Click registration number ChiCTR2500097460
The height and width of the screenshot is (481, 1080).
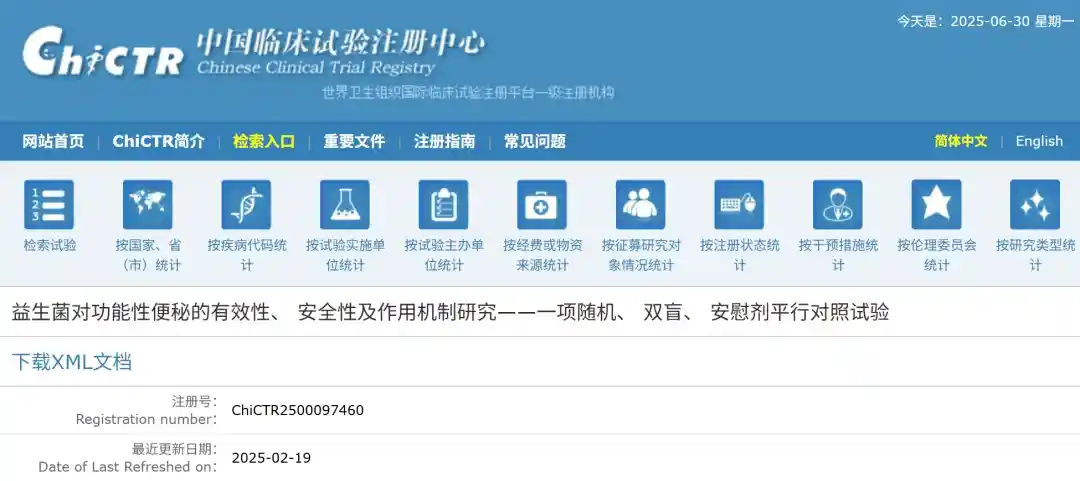pos(298,411)
